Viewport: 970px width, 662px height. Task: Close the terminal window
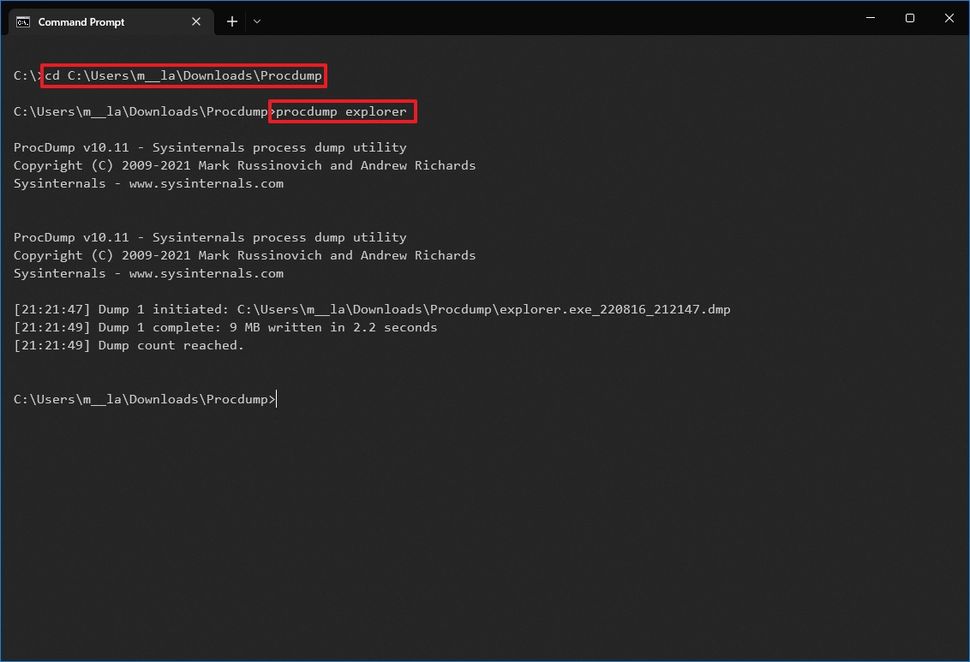pyautogui.click(x=949, y=18)
